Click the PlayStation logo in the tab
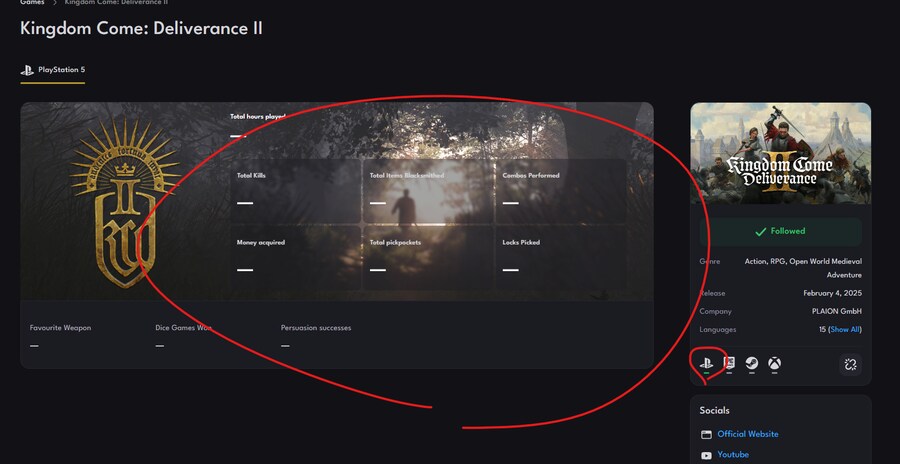 (27, 70)
